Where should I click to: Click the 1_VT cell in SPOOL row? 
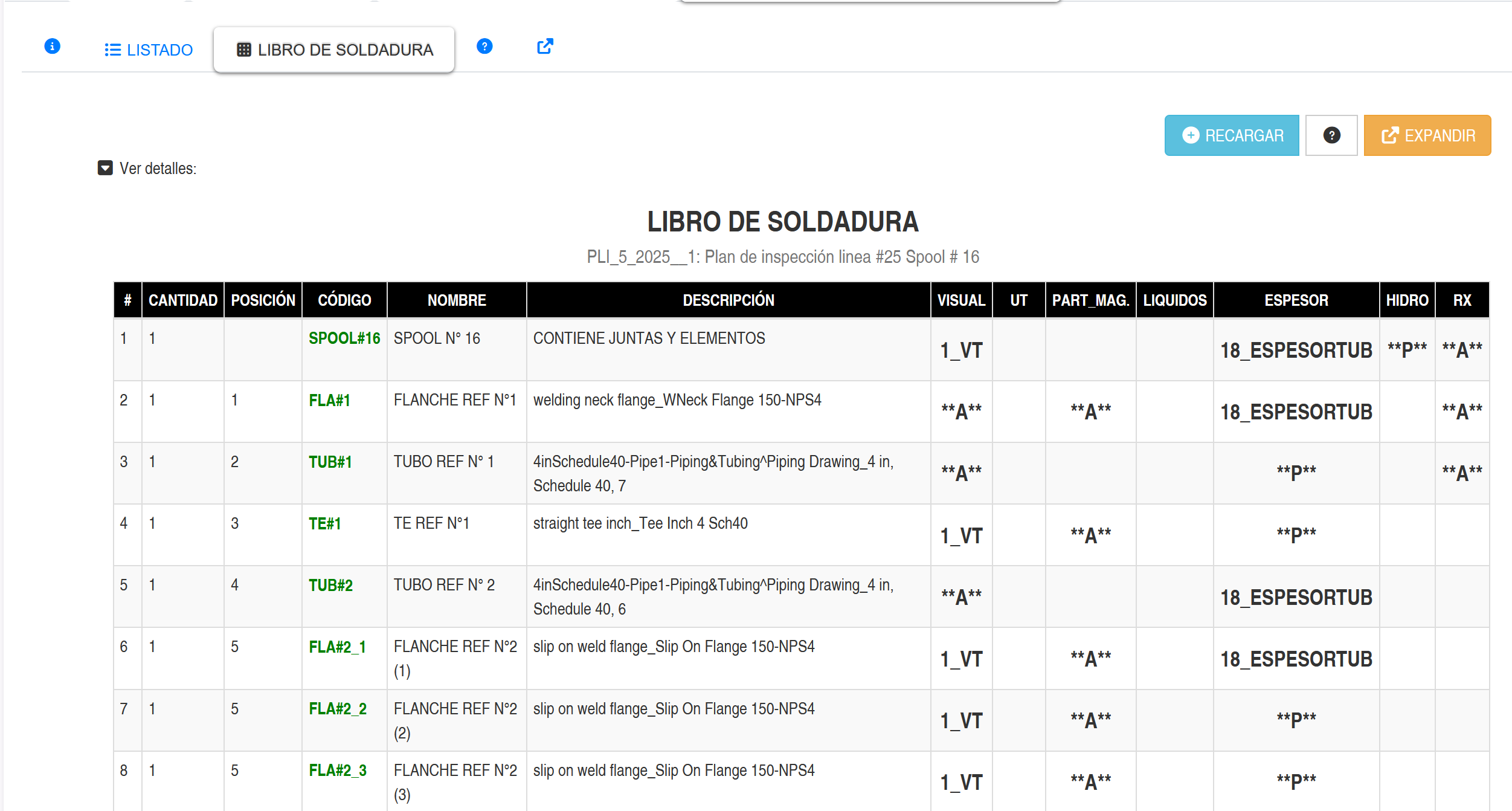[961, 351]
